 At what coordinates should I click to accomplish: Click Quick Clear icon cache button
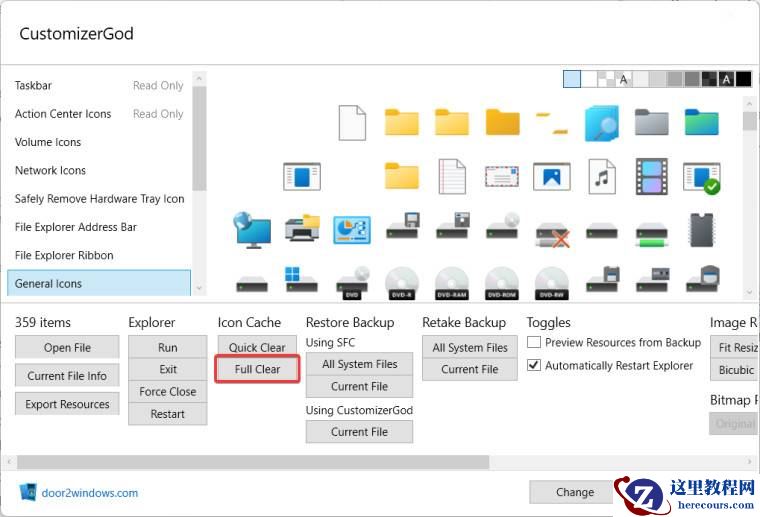(x=257, y=347)
